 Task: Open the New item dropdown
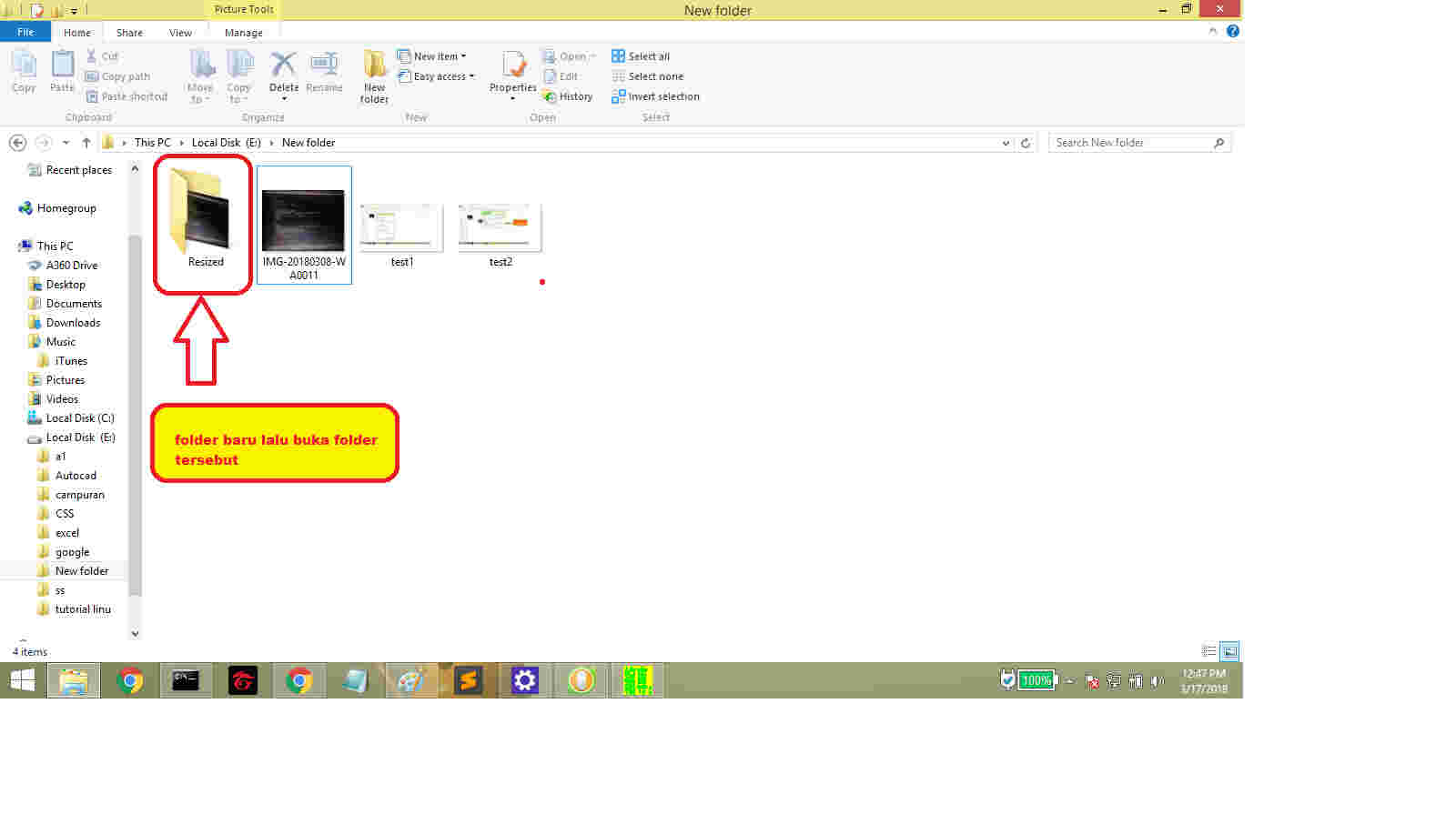pyautogui.click(x=432, y=56)
